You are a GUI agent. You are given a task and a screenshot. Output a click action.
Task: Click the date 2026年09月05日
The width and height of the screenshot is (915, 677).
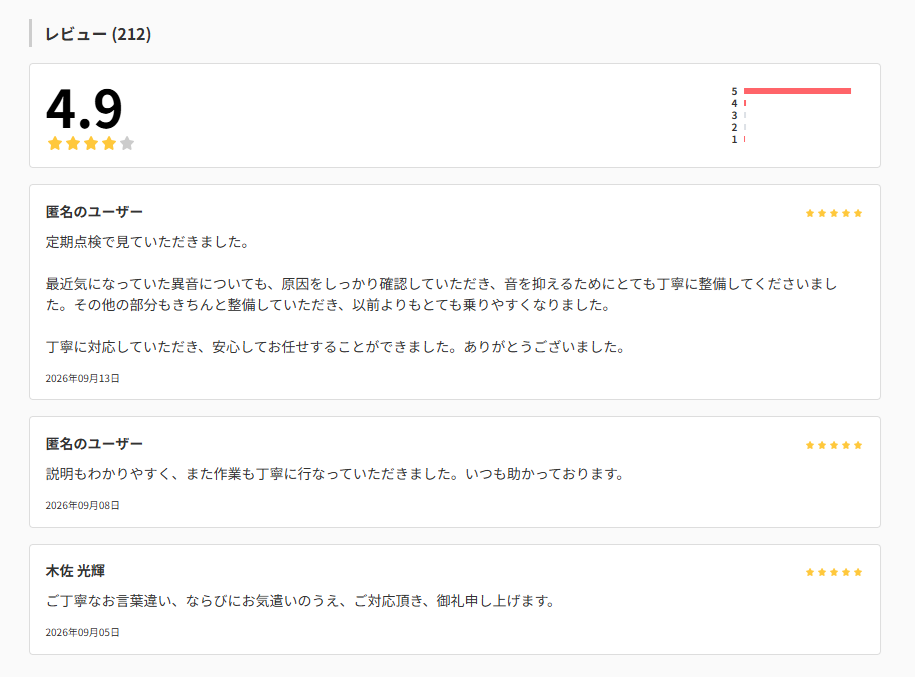tap(82, 632)
